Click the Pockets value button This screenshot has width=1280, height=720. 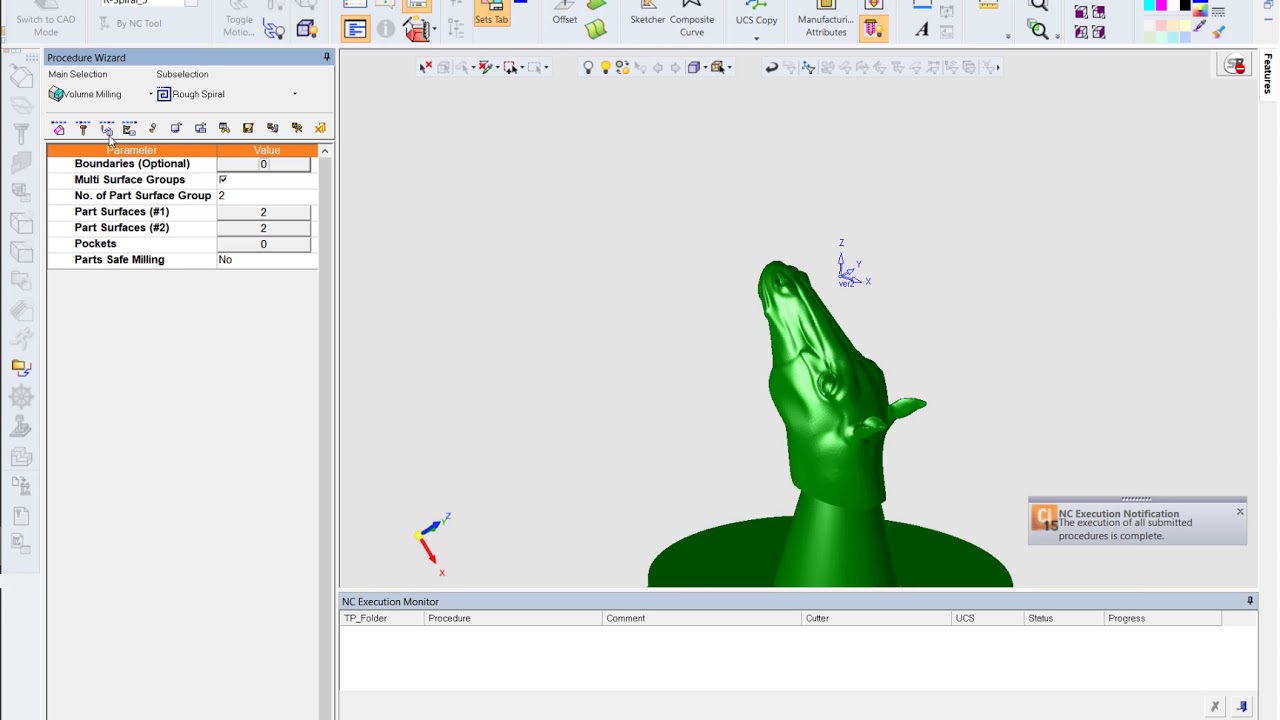(x=264, y=244)
